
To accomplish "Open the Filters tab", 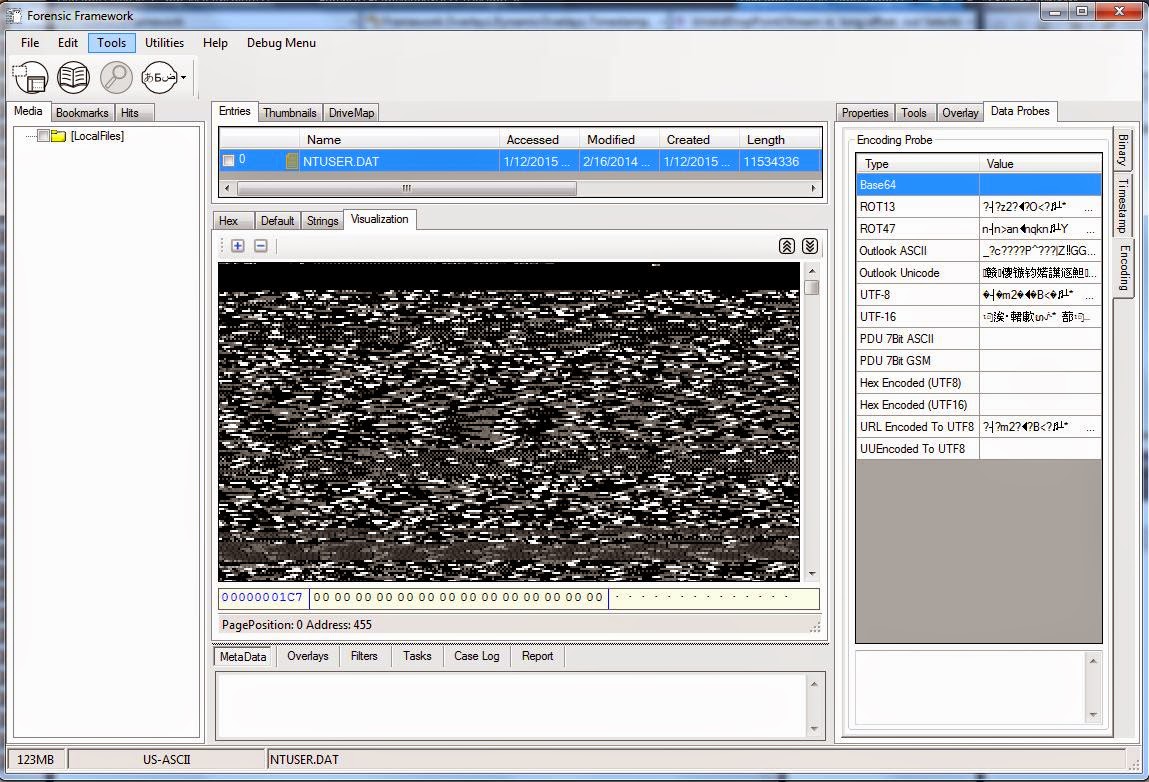I will (364, 656).
